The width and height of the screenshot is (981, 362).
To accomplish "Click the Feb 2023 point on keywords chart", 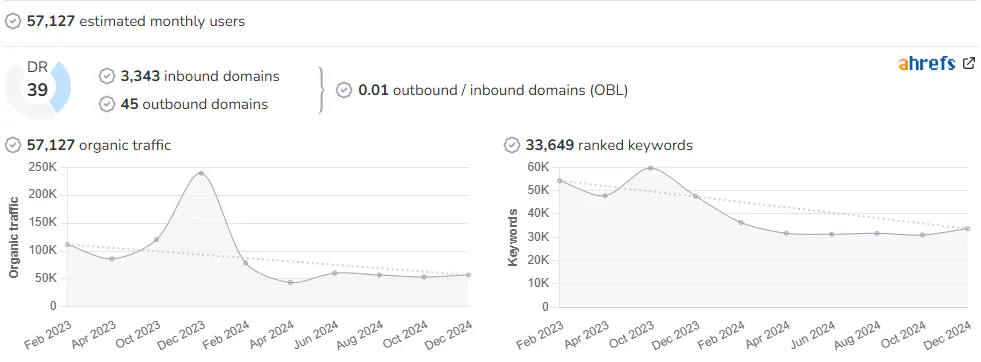I will 560,181.
